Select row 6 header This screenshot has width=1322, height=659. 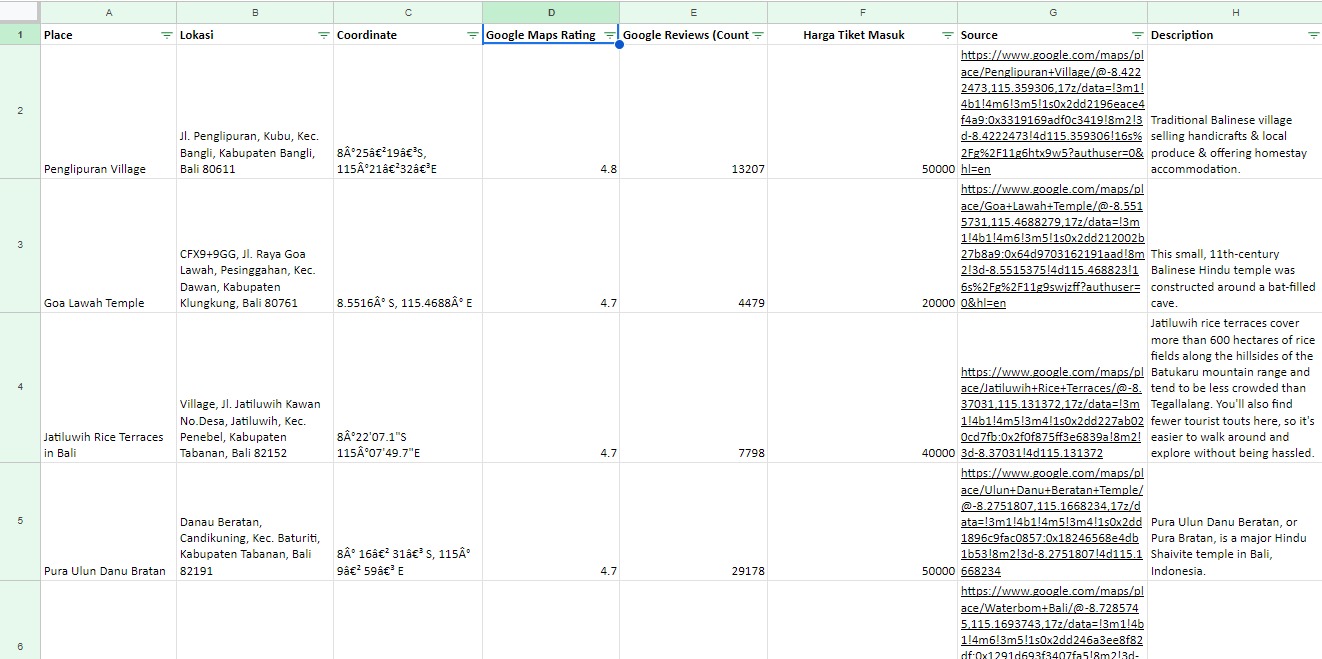click(x=20, y=620)
